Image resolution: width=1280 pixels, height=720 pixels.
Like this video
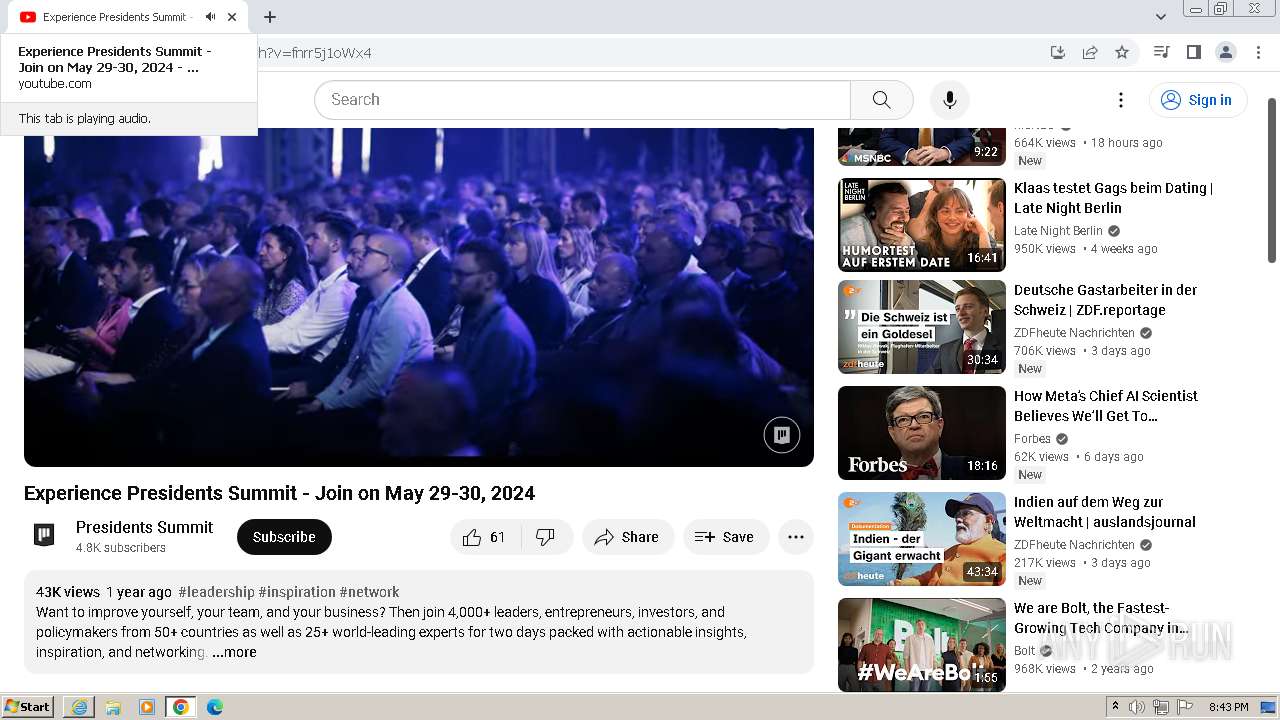[x=485, y=537]
